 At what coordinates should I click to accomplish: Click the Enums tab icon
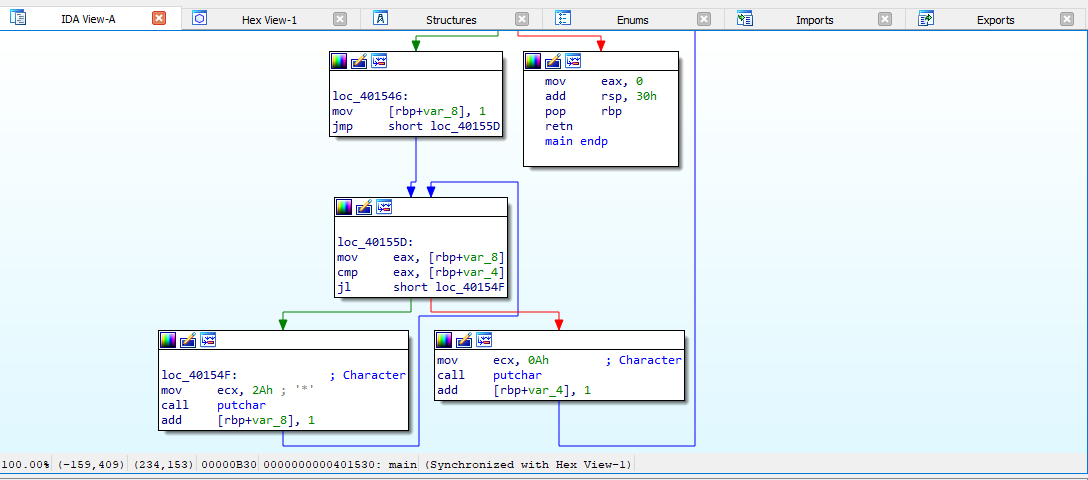[x=562, y=19]
